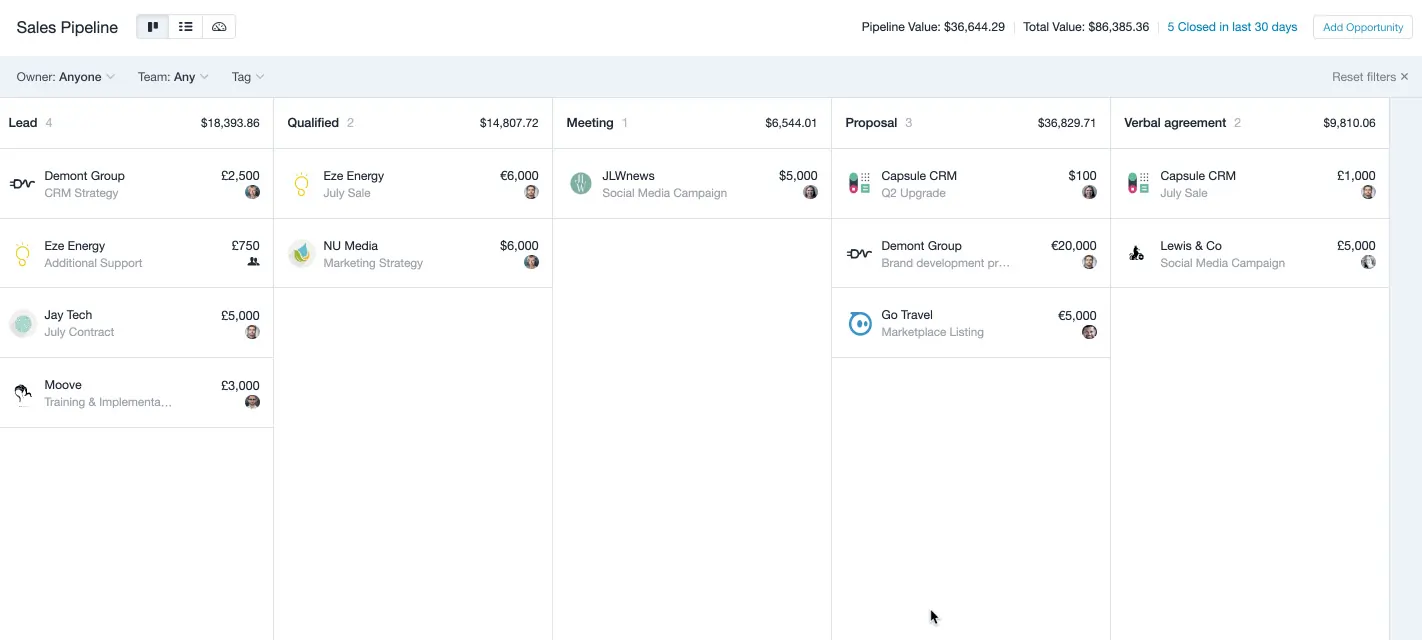
Task: Open the Moove opportunity name
Action: coord(63,385)
